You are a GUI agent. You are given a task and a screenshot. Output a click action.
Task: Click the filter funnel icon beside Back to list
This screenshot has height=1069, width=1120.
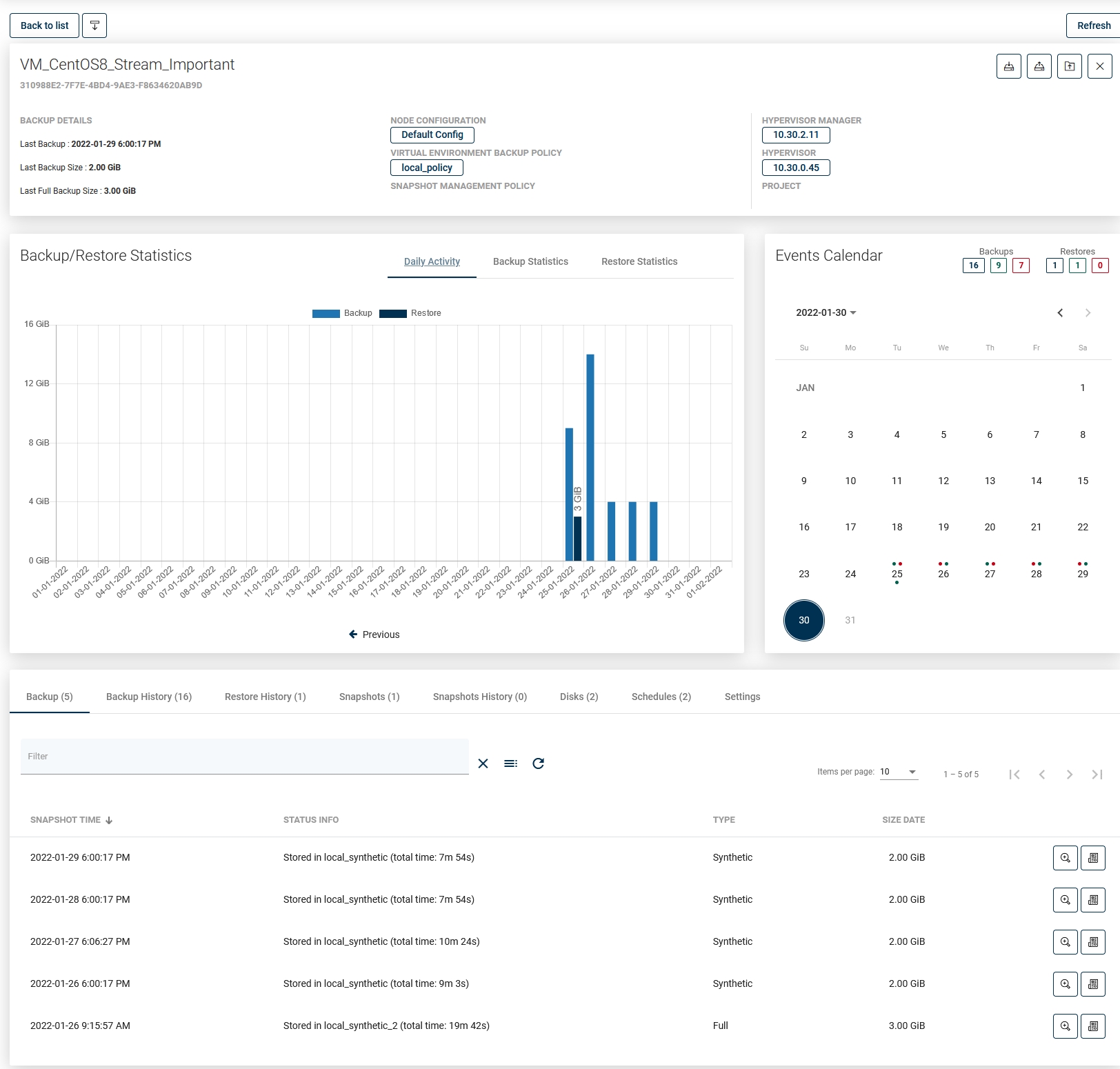point(94,26)
